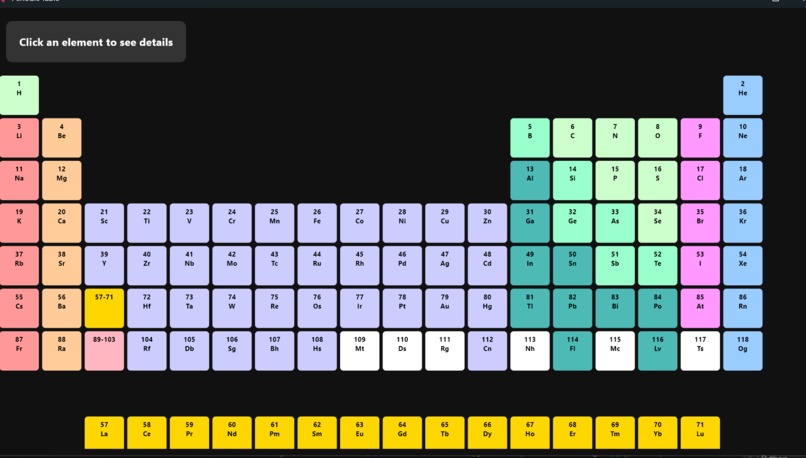
Task: Select the Meitnerium (Mt) white tile
Action: pyautogui.click(x=360, y=351)
